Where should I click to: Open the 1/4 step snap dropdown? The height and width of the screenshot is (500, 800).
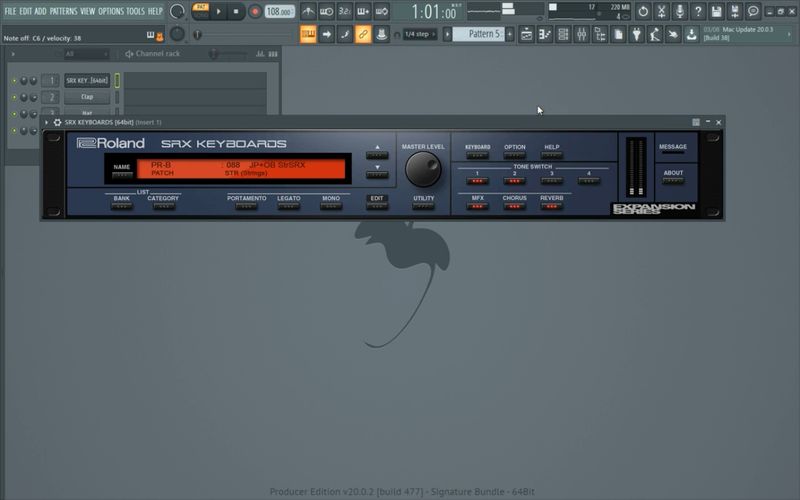[x=419, y=34]
